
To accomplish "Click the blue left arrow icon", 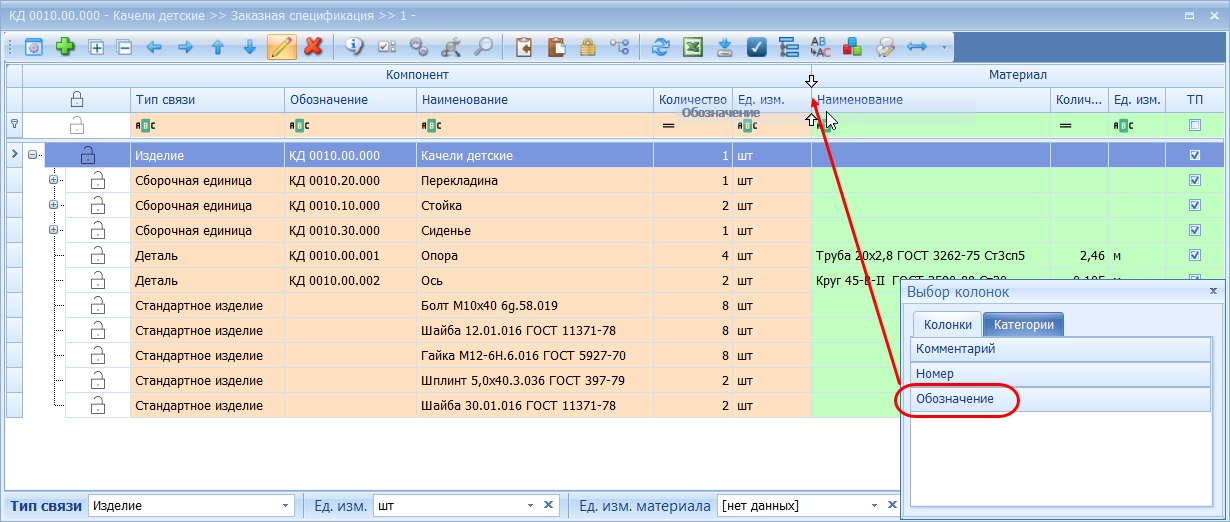I will [154, 46].
